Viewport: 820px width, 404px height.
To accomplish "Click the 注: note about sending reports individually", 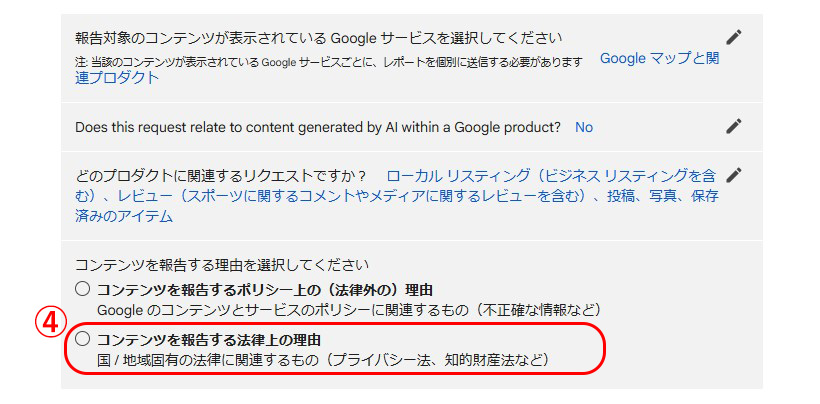I will (x=328, y=63).
